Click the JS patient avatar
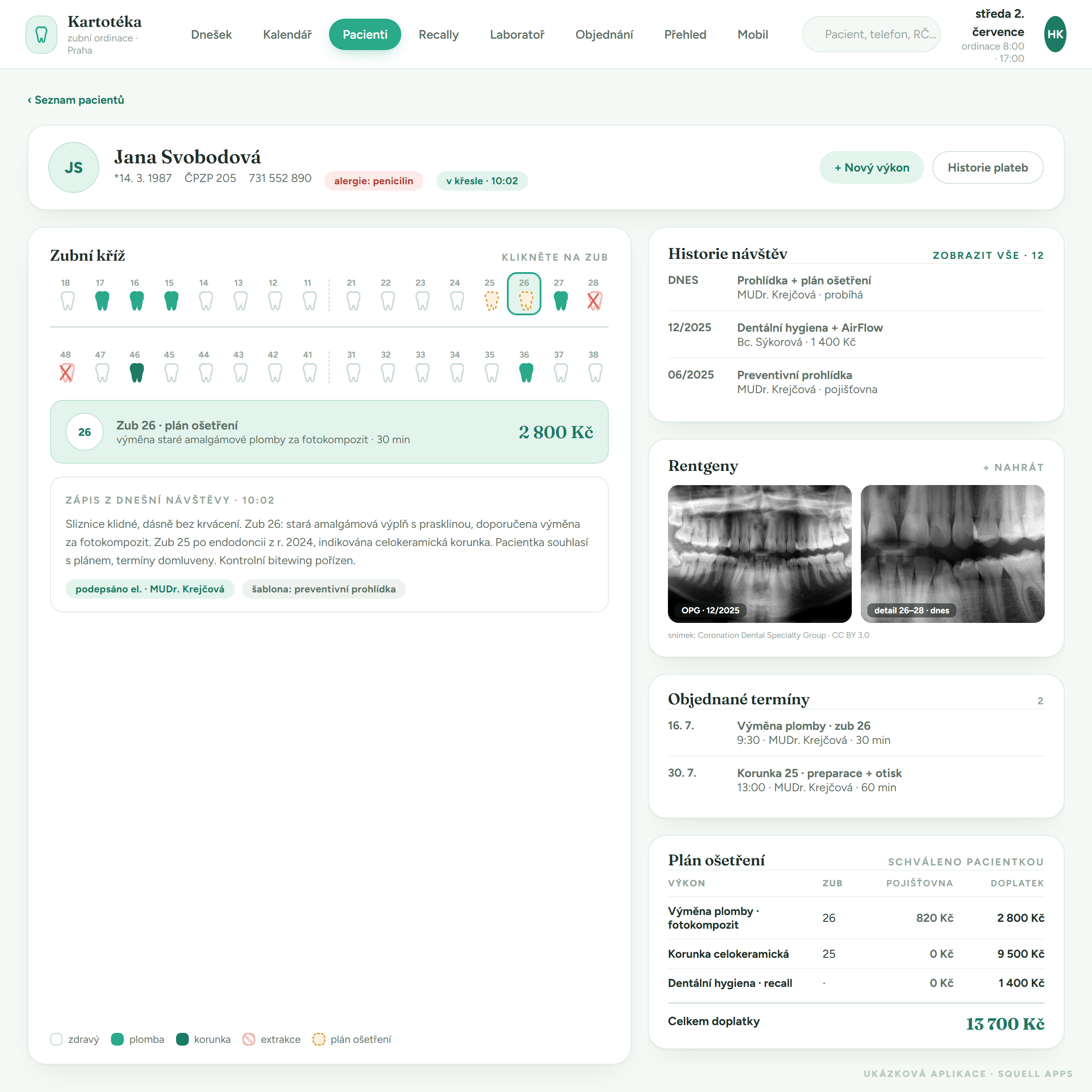Image resolution: width=1092 pixels, height=1092 pixels. [73, 167]
